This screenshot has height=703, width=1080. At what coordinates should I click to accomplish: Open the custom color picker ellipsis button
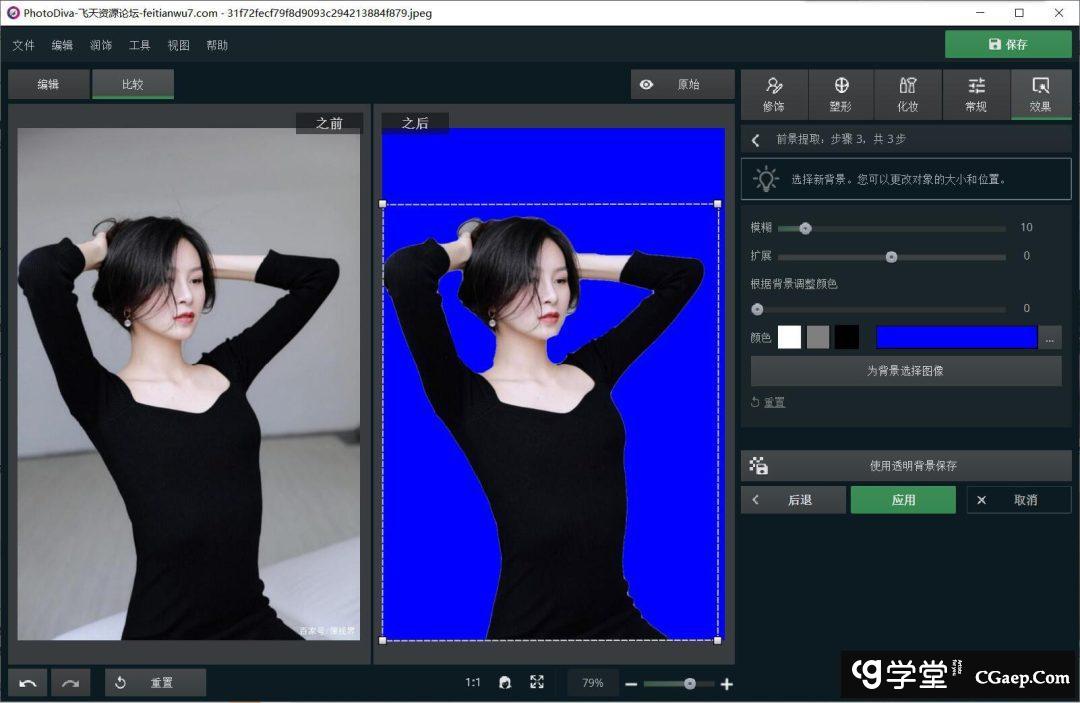(x=1050, y=338)
